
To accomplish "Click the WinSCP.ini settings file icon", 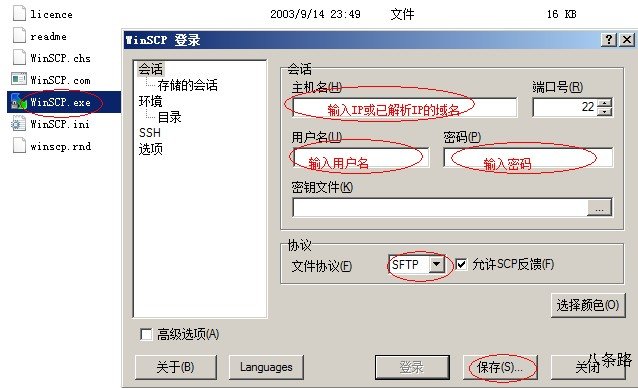I will tap(19, 124).
